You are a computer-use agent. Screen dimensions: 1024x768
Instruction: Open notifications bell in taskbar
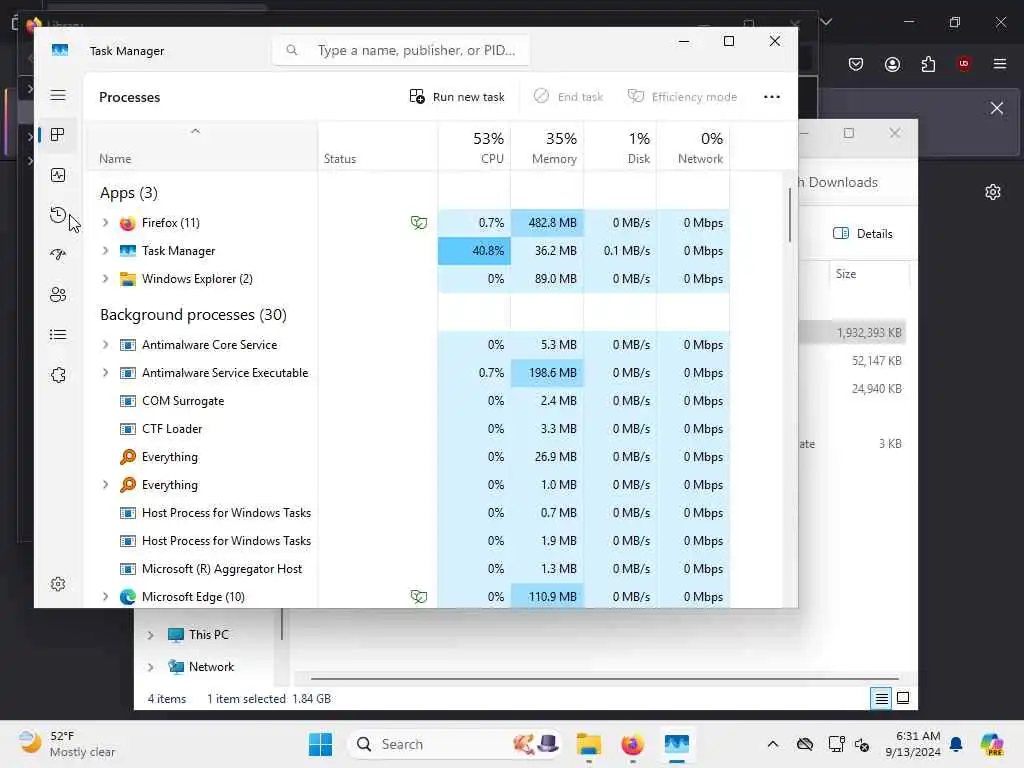(x=956, y=744)
